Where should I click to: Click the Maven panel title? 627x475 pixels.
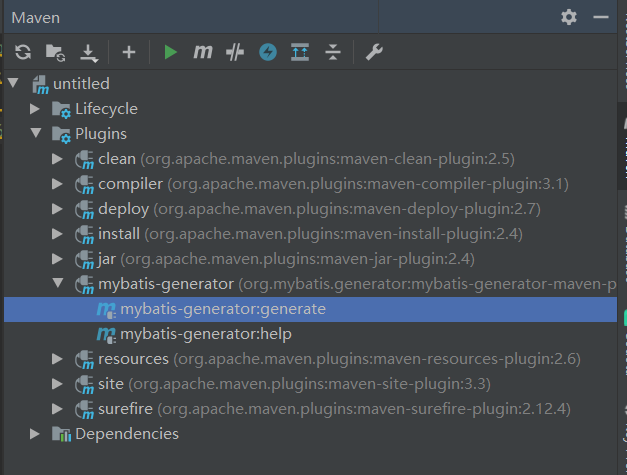pos(36,18)
